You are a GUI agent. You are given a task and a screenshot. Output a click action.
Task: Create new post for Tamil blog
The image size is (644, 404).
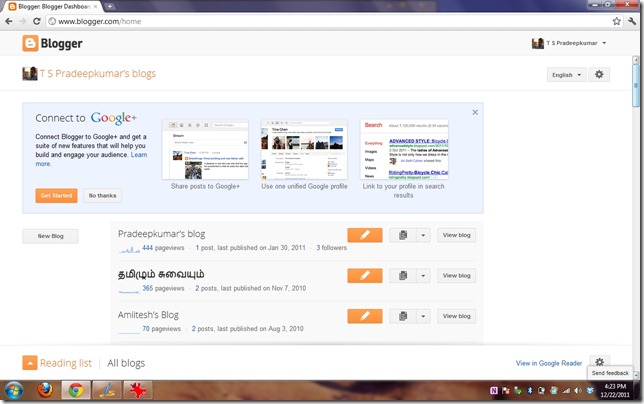coord(365,275)
